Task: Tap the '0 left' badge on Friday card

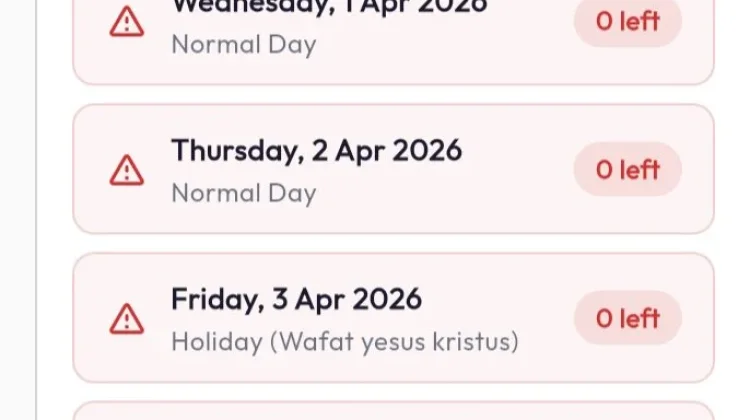Action: tap(628, 318)
